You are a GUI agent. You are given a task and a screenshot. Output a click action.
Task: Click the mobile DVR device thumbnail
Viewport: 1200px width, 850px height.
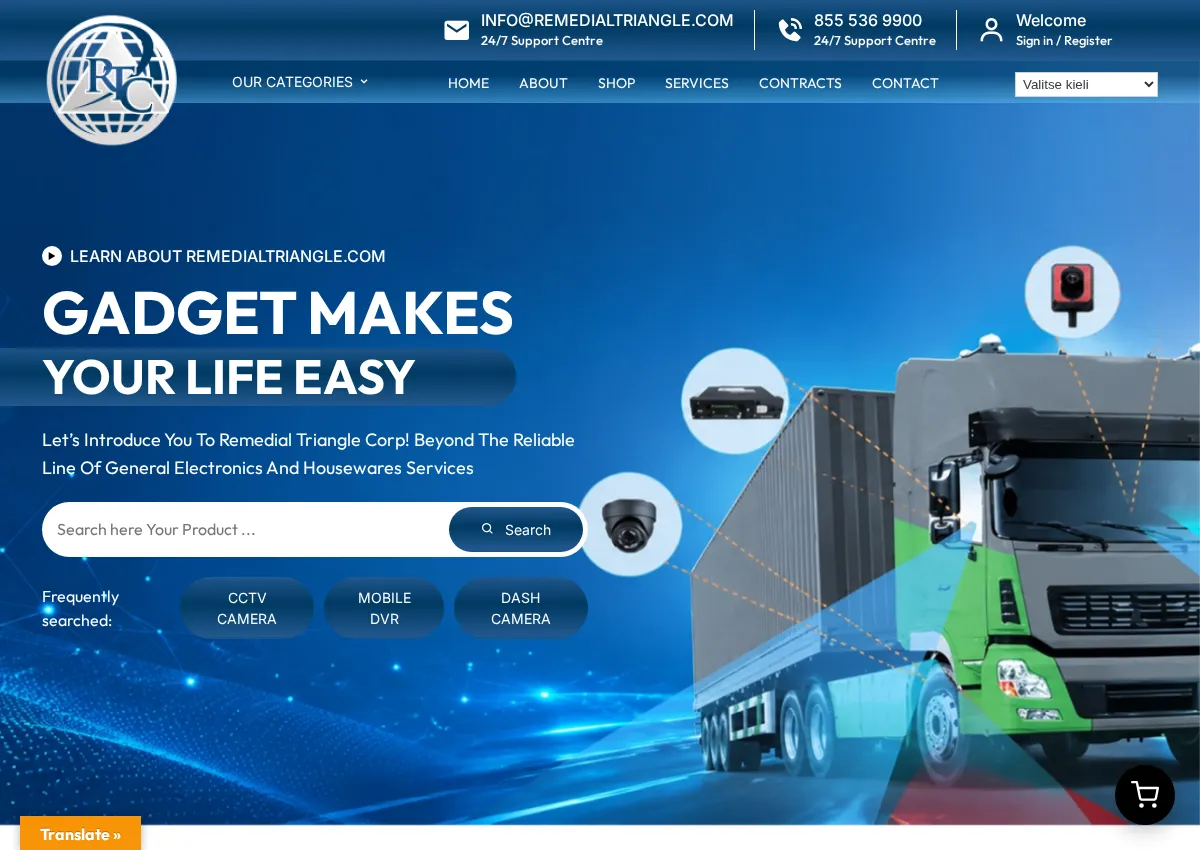tap(735, 401)
